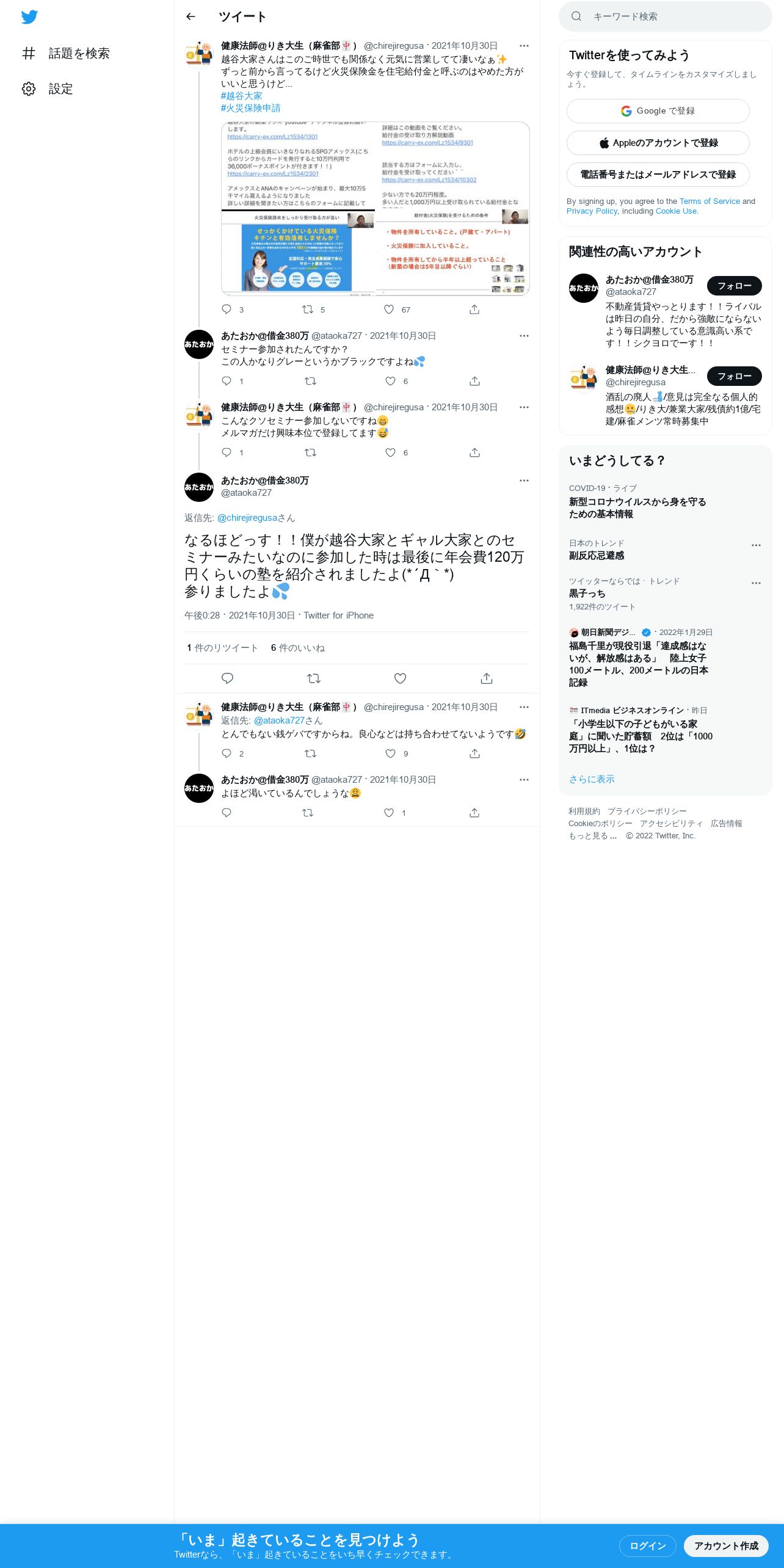Follow 健康法師@りき大生 in related accounts
Screen dimensions: 784x1568
pyautogui.click(x=734, y=376)
